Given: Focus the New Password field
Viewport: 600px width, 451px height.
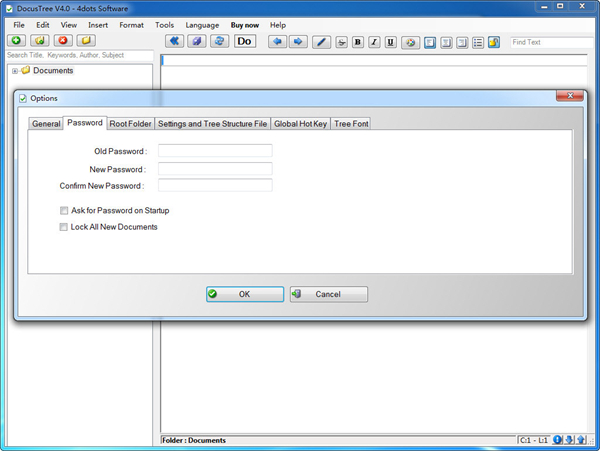Looking at the screenshot, I should [215, 169].
